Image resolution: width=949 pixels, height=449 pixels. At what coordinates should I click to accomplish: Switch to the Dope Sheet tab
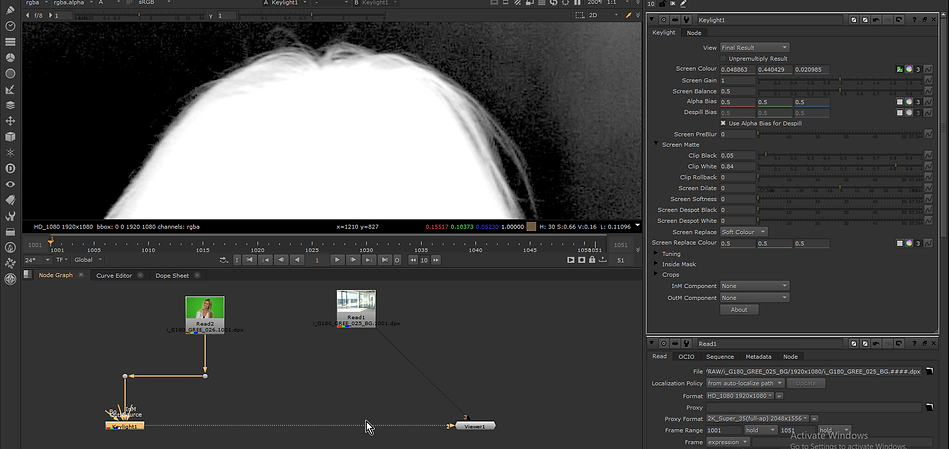click(172, 275)
